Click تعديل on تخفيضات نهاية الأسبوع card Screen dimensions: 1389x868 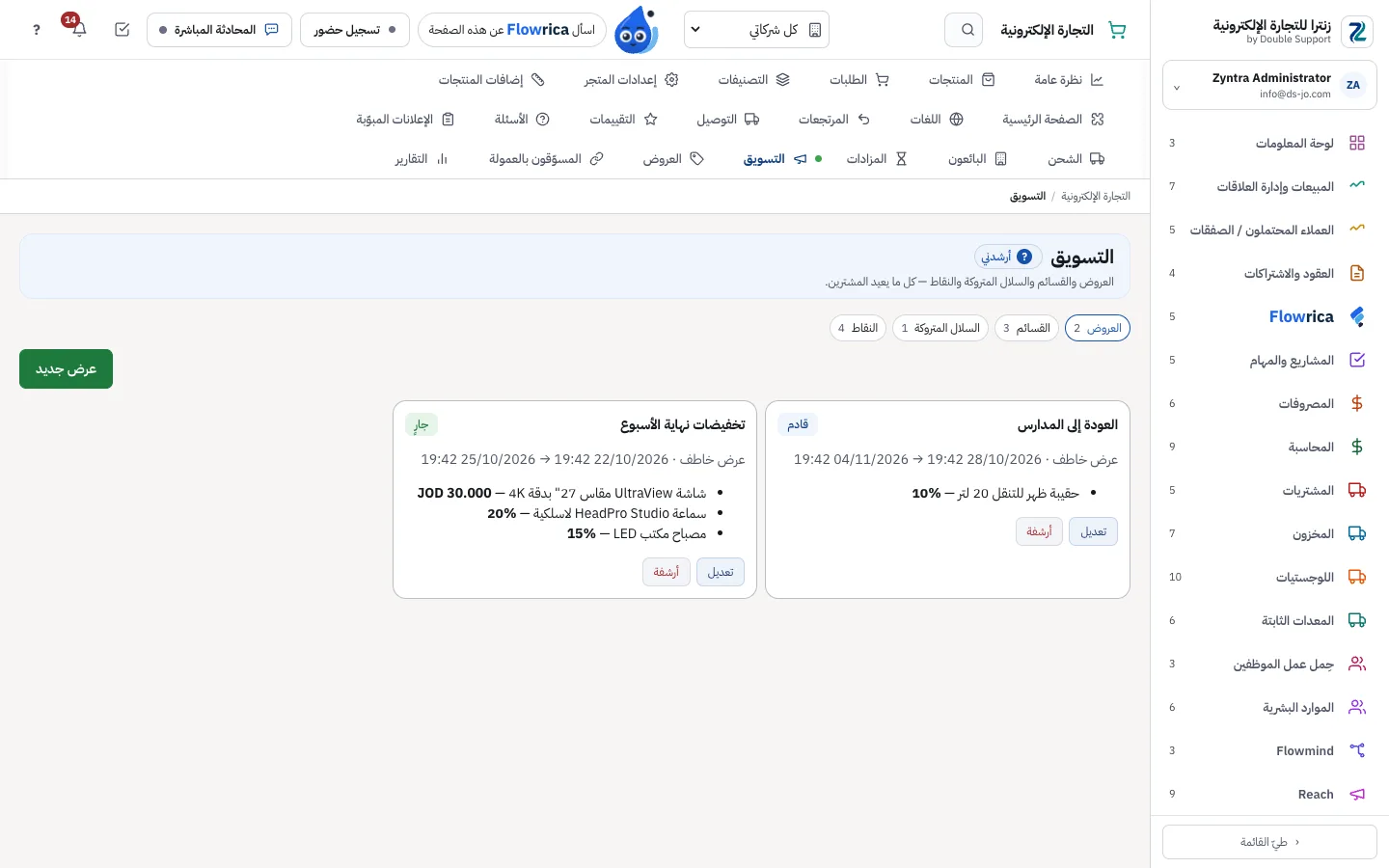pyautogui.click(x=721, y=572)
